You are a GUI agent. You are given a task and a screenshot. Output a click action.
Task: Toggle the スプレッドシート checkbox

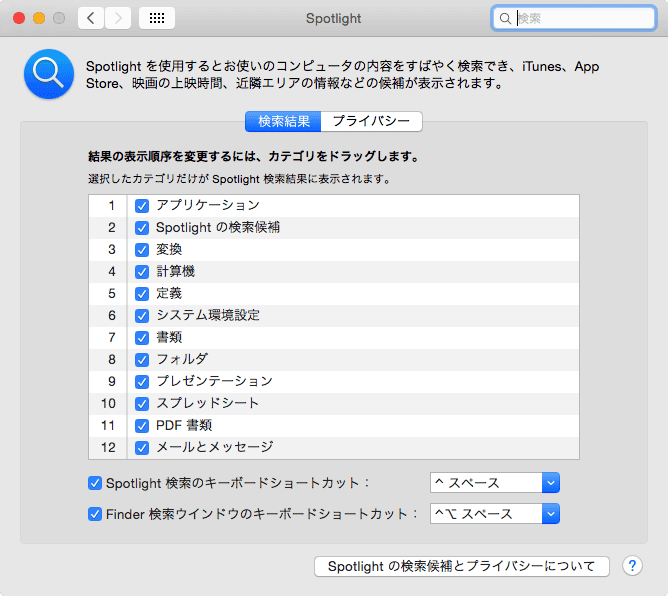pyautogui.click(x=142, y=404)
